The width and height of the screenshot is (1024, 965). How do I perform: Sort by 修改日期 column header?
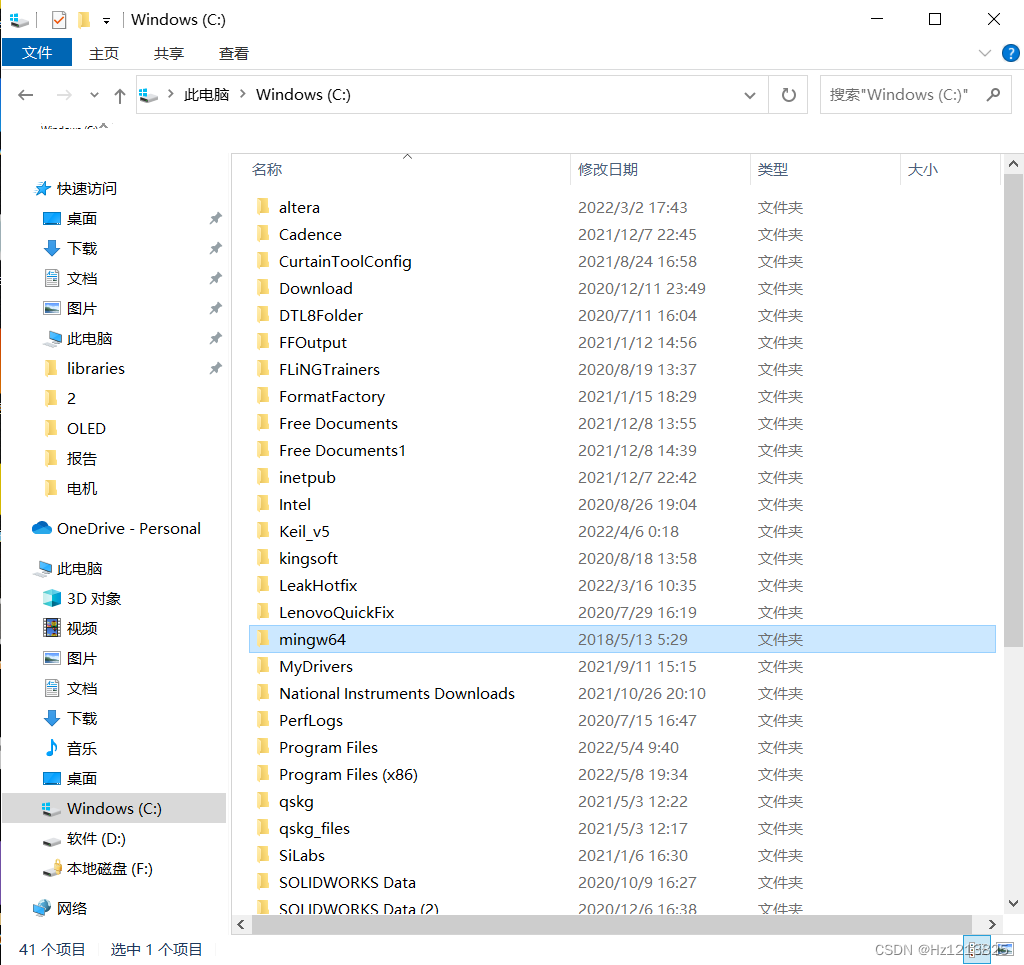[608, 170]
